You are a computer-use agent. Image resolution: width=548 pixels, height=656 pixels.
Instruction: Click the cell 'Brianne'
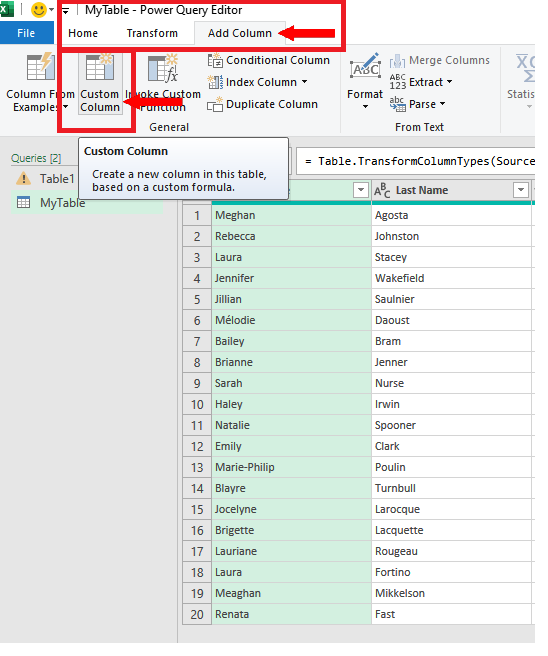click(292, 362)
